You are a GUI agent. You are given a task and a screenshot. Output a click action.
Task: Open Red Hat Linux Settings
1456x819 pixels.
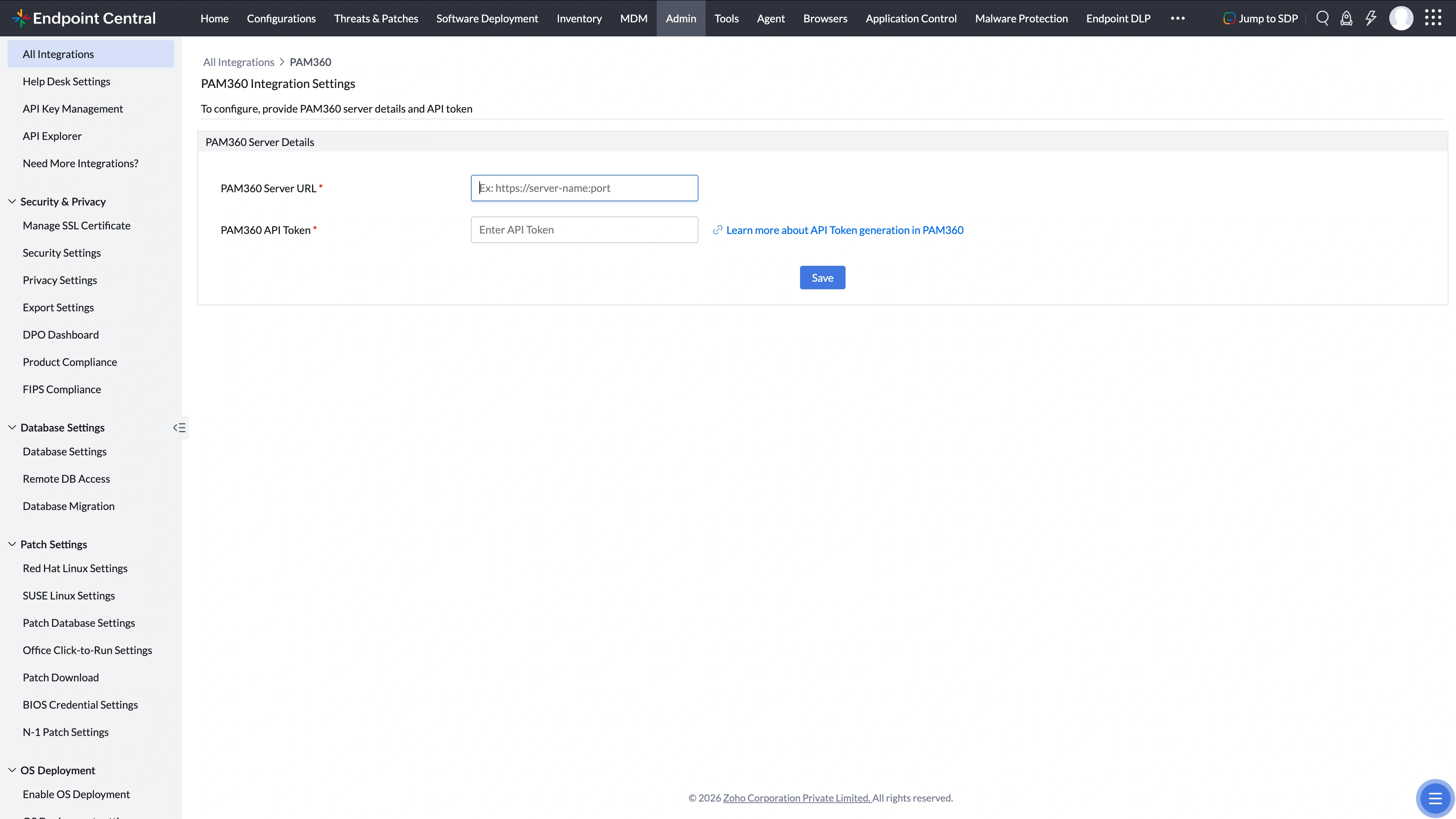(75, 569)
